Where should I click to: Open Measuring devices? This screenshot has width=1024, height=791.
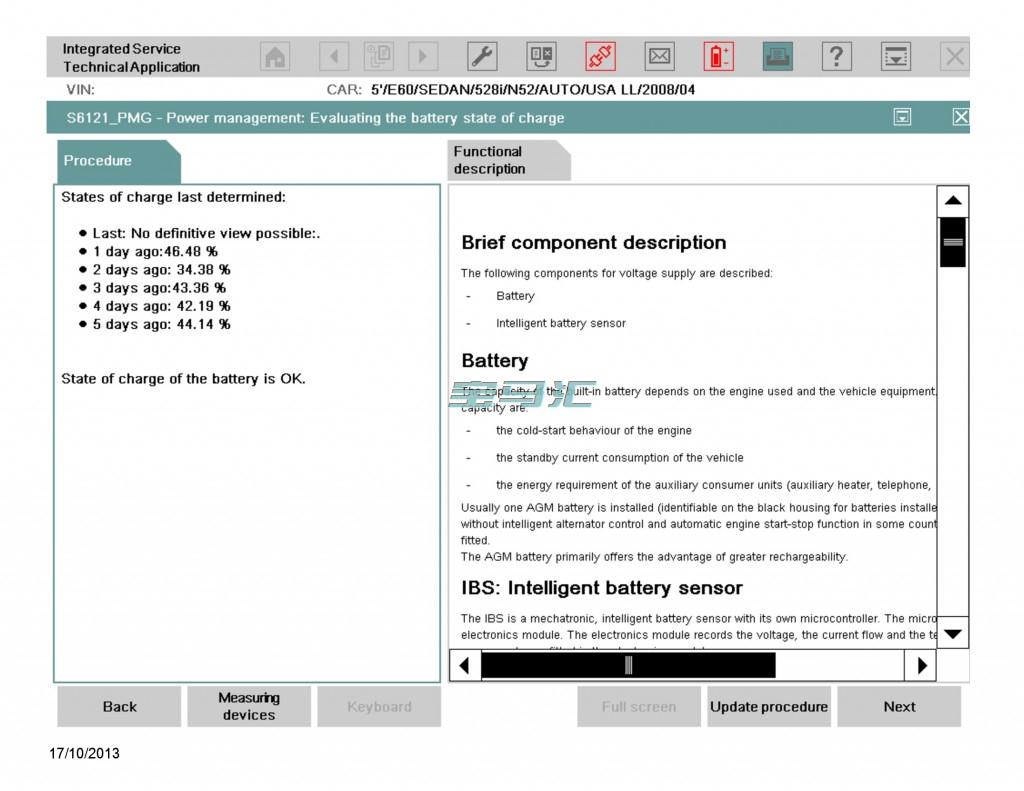coord(249,706)
